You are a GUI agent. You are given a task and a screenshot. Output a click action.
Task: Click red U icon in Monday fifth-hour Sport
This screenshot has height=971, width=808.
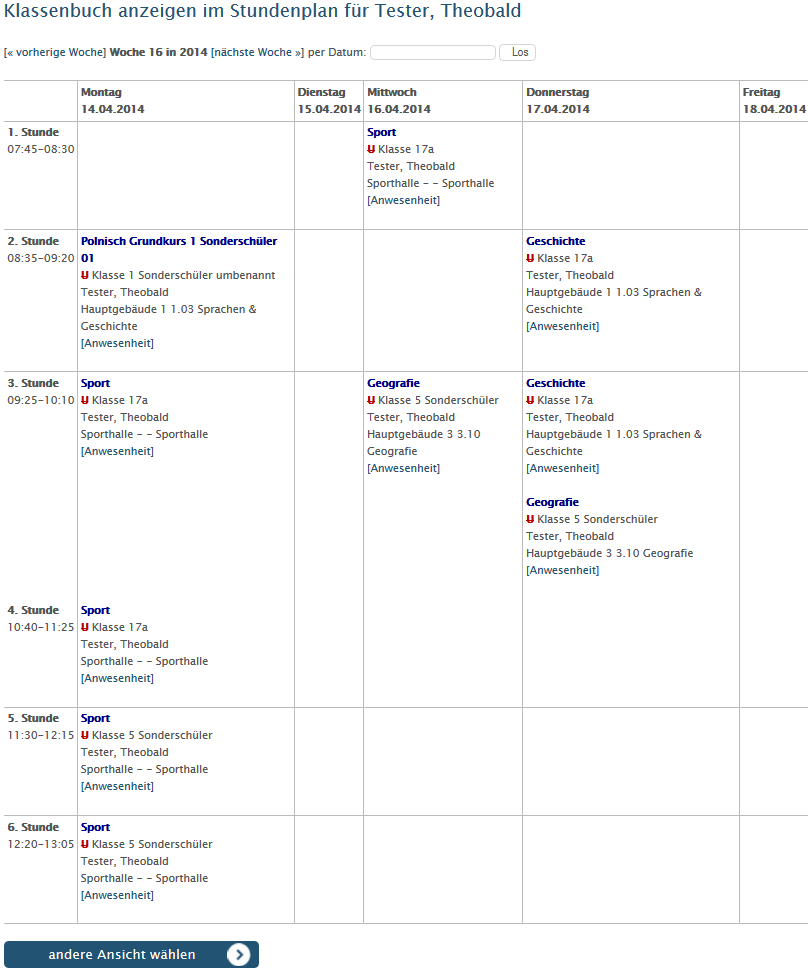tap(85, 735)
